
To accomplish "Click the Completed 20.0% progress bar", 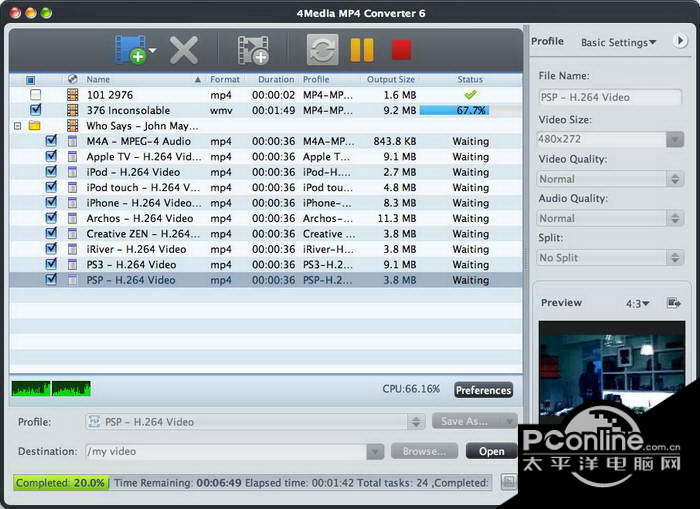I will 61,483.
